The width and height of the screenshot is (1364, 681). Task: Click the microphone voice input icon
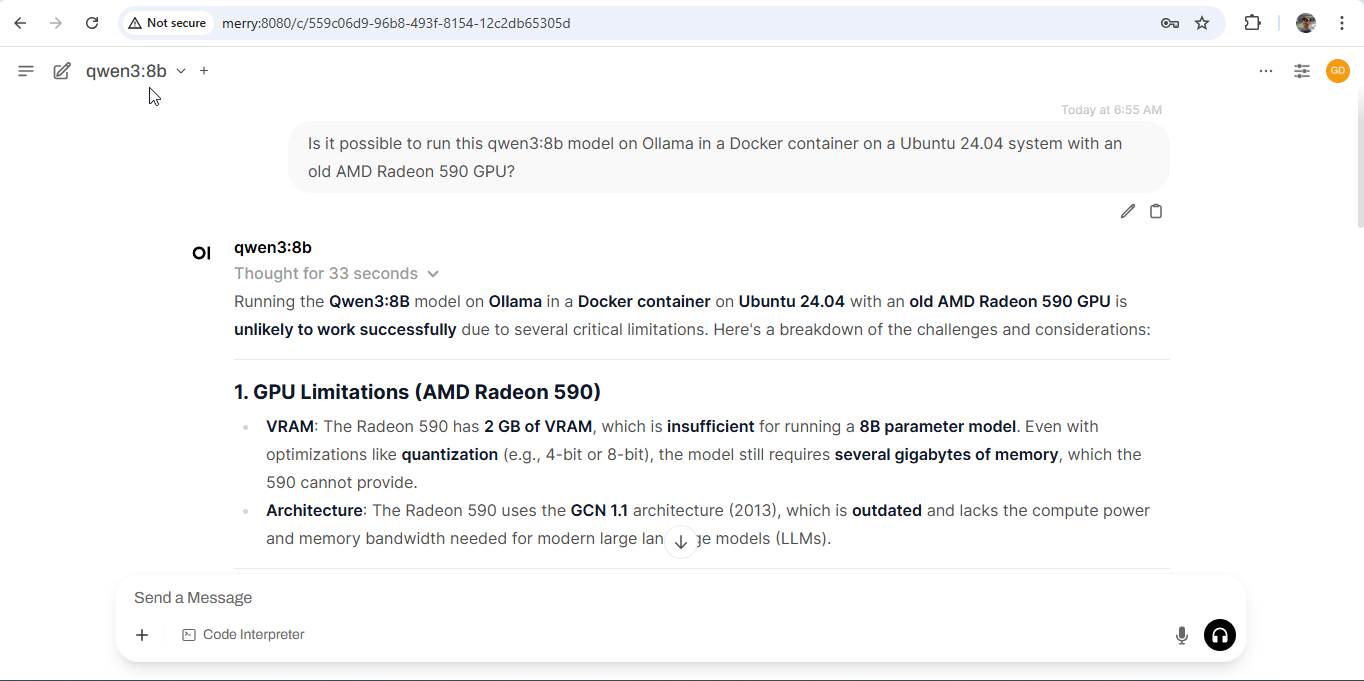[1182, 635]
